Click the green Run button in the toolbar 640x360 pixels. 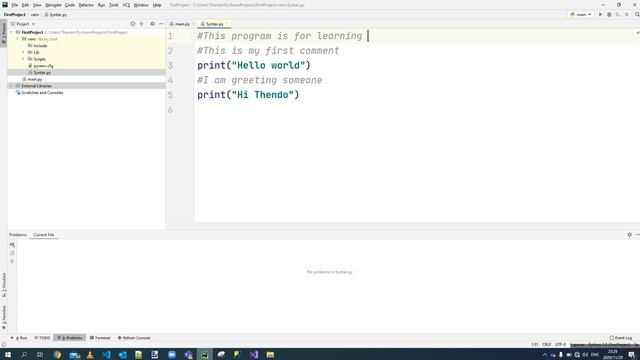click(x=600, y=14)
